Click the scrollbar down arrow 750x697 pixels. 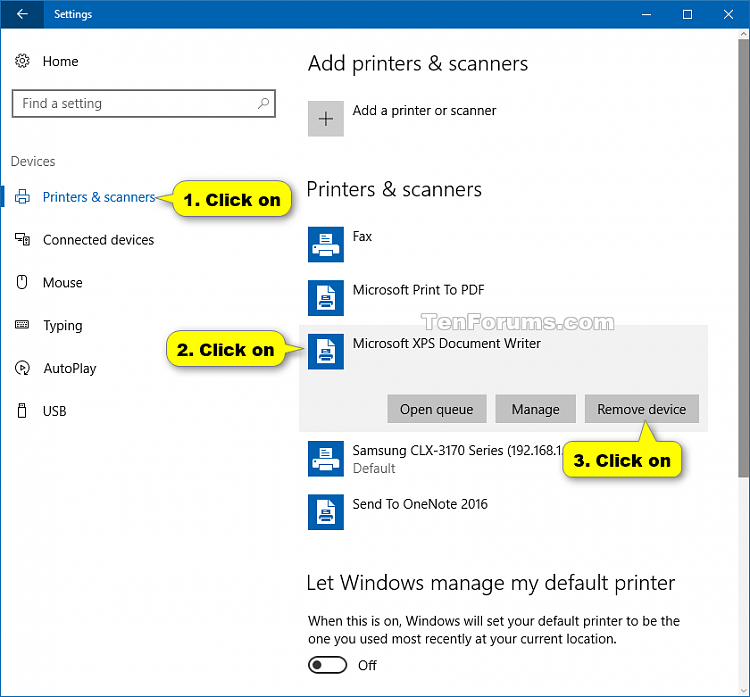click(744, 691)
